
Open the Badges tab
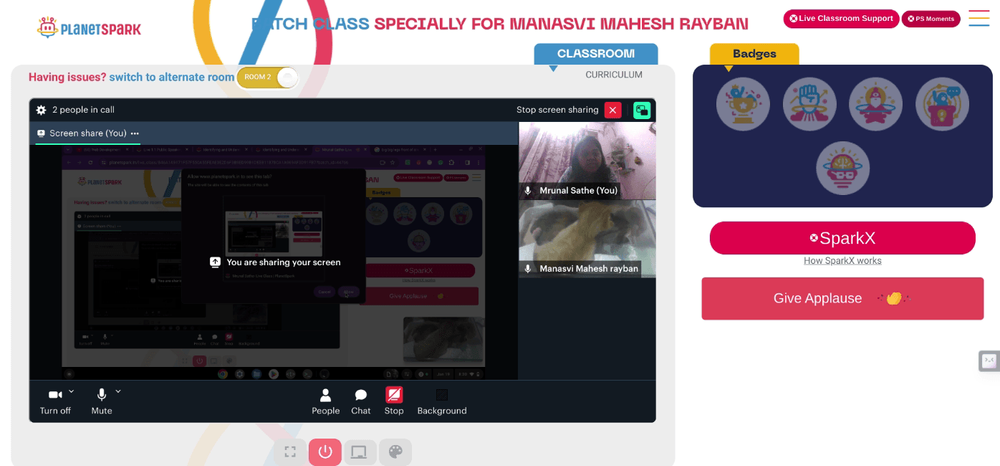(754, 54)
